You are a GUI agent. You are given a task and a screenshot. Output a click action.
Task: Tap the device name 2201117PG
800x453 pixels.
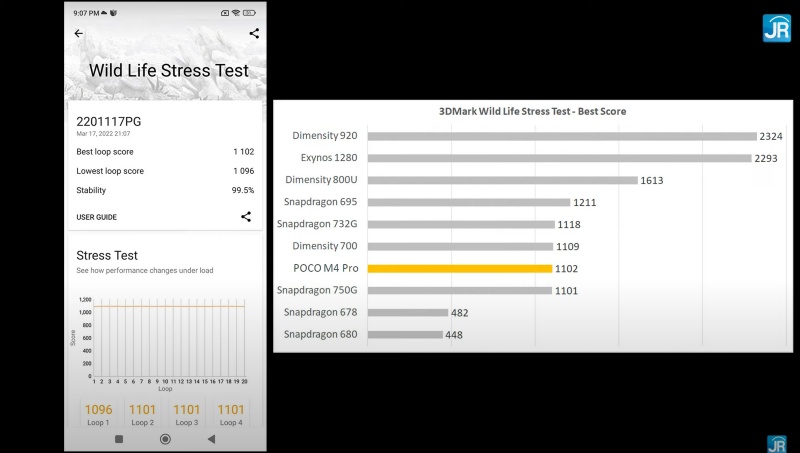(109, 121)
